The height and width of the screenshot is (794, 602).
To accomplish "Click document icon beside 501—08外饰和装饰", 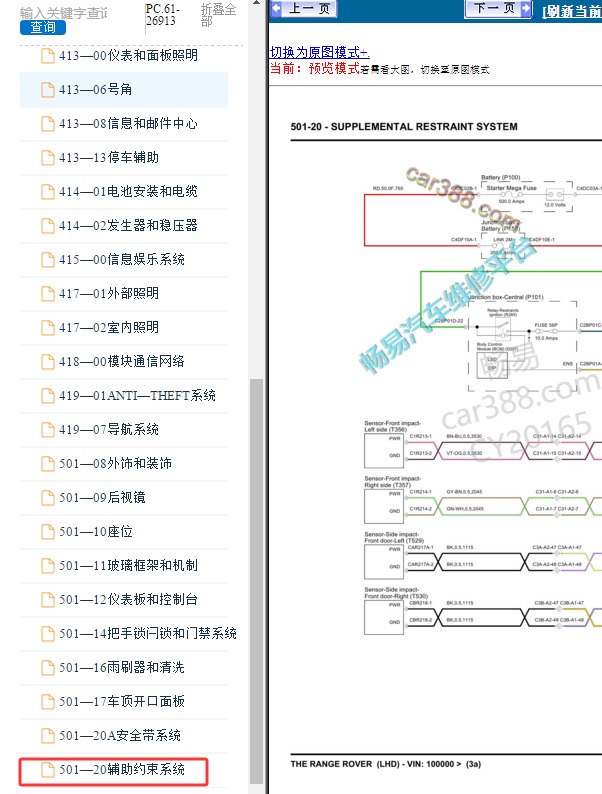I will pyautogui.click(x=48, y=463).
